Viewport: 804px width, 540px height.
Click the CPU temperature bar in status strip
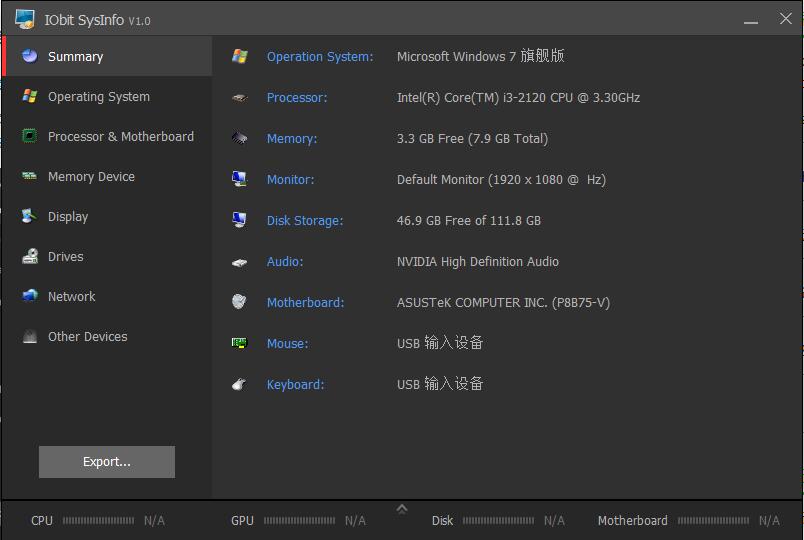point(98,521)
